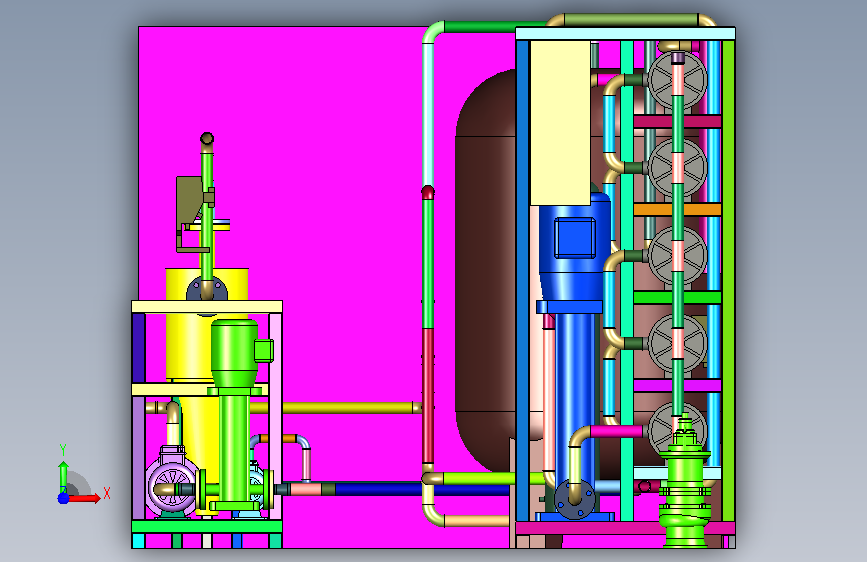
Task: Select the gray flange at blue pump base
Action: (575, 498)
